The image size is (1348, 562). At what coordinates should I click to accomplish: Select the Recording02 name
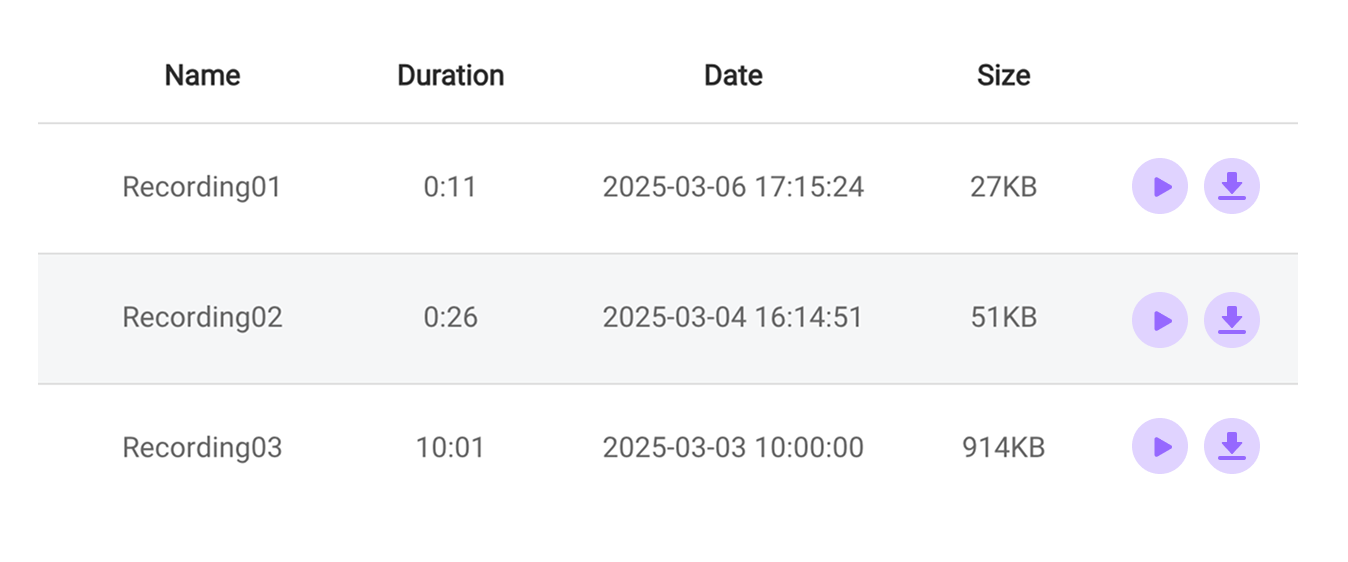(x=202, y=317)
